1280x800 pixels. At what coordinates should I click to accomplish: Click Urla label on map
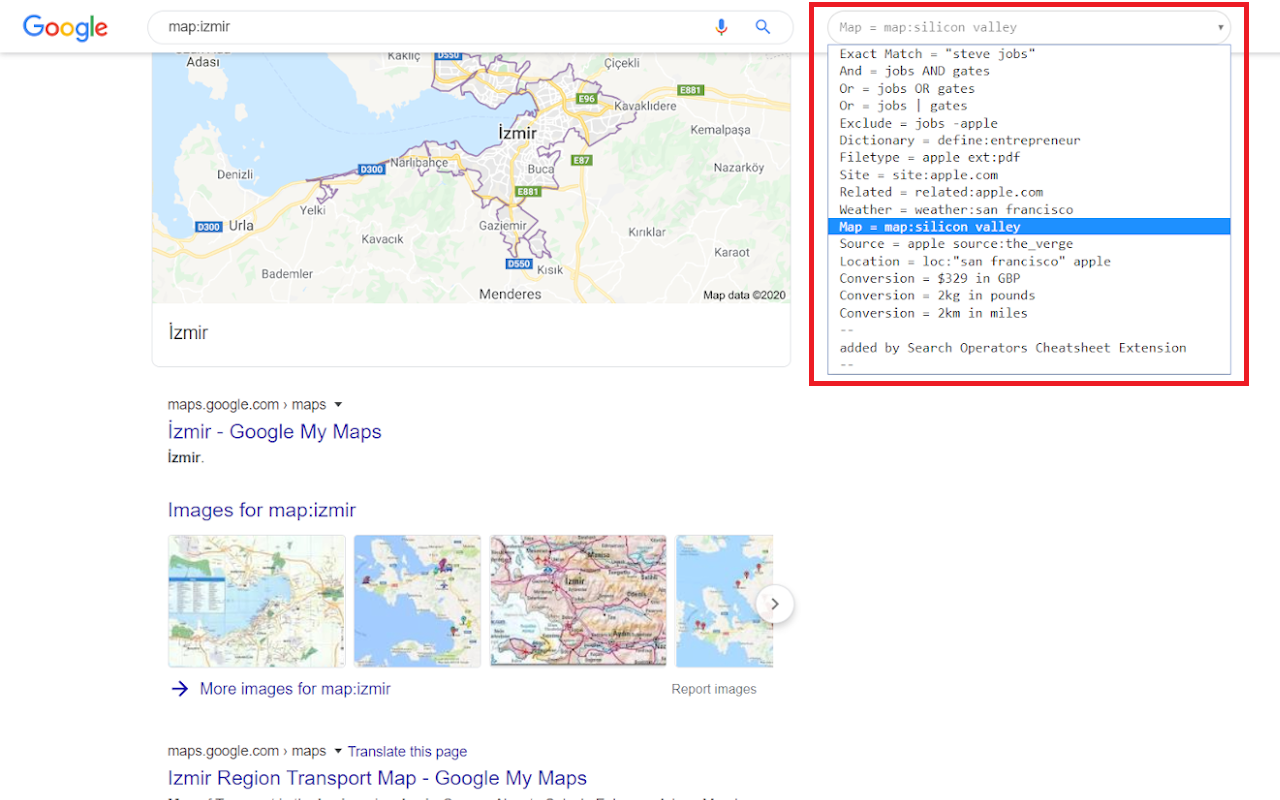[241, 225]
